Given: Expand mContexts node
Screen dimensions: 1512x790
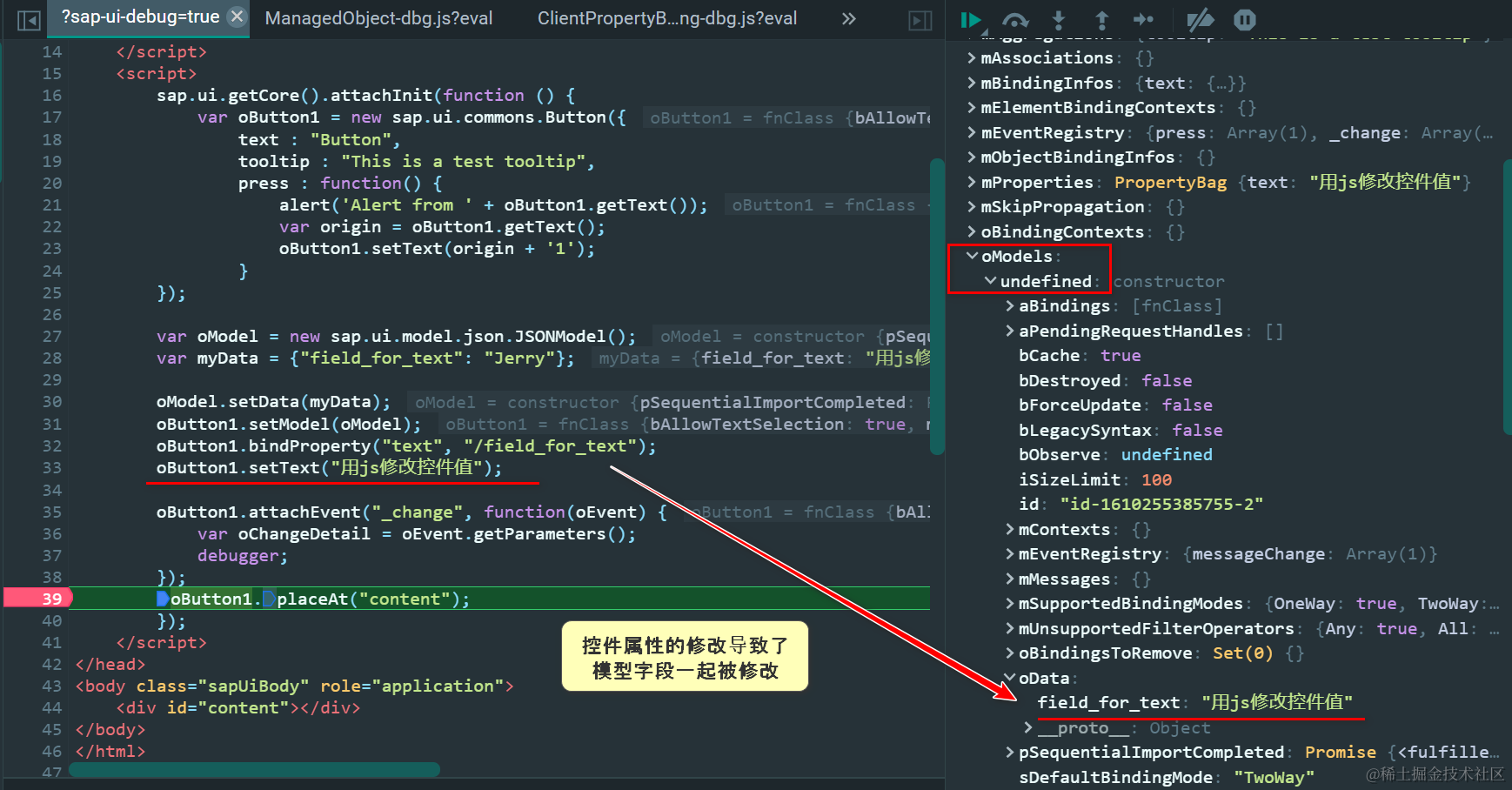Looking at the screenshot, I should [x=1009, y=530].
